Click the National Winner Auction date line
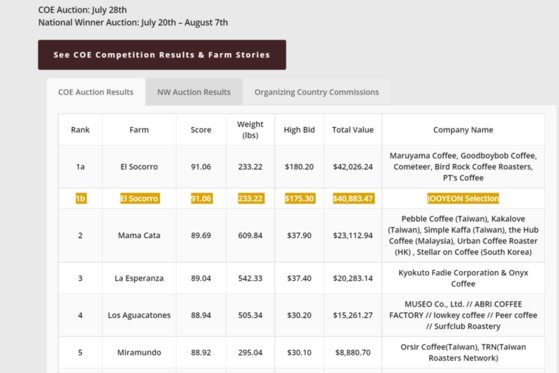This screenshot has height=373, width=559. click(133, 22)
